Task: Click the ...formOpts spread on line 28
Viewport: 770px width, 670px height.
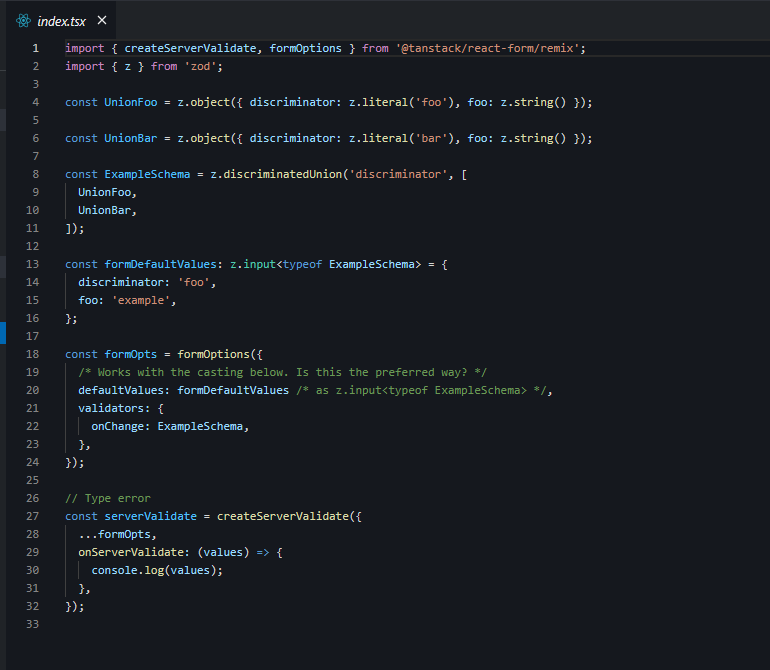Action: tap(114, 534)
